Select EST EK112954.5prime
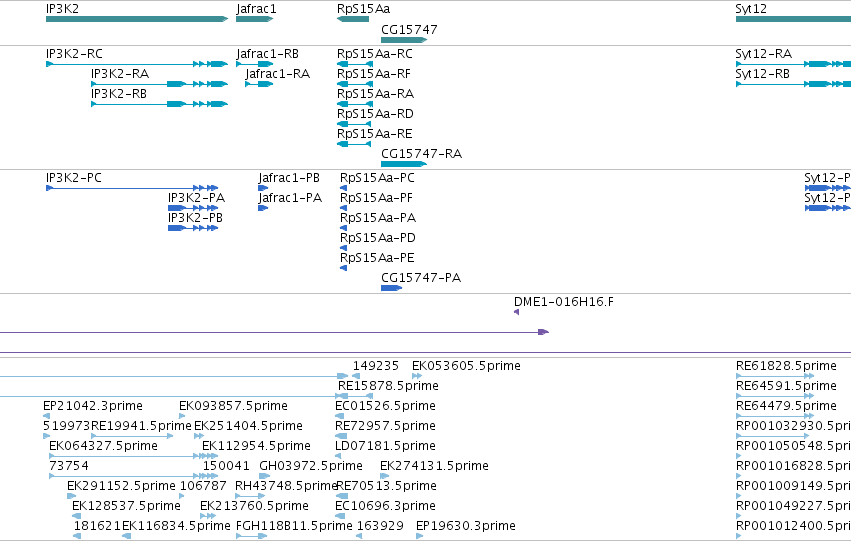Image resolution: width=851 pixels, height=541 pixels. (x=210, y=456)
